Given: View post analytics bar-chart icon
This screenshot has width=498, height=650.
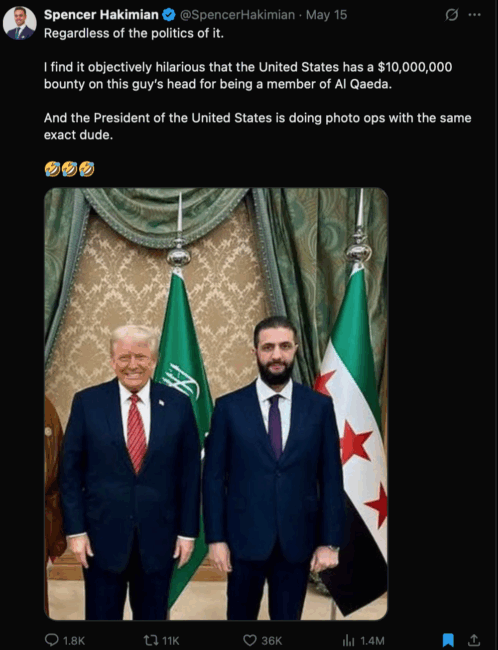Looking at the screenshot, I should point(349,640).
